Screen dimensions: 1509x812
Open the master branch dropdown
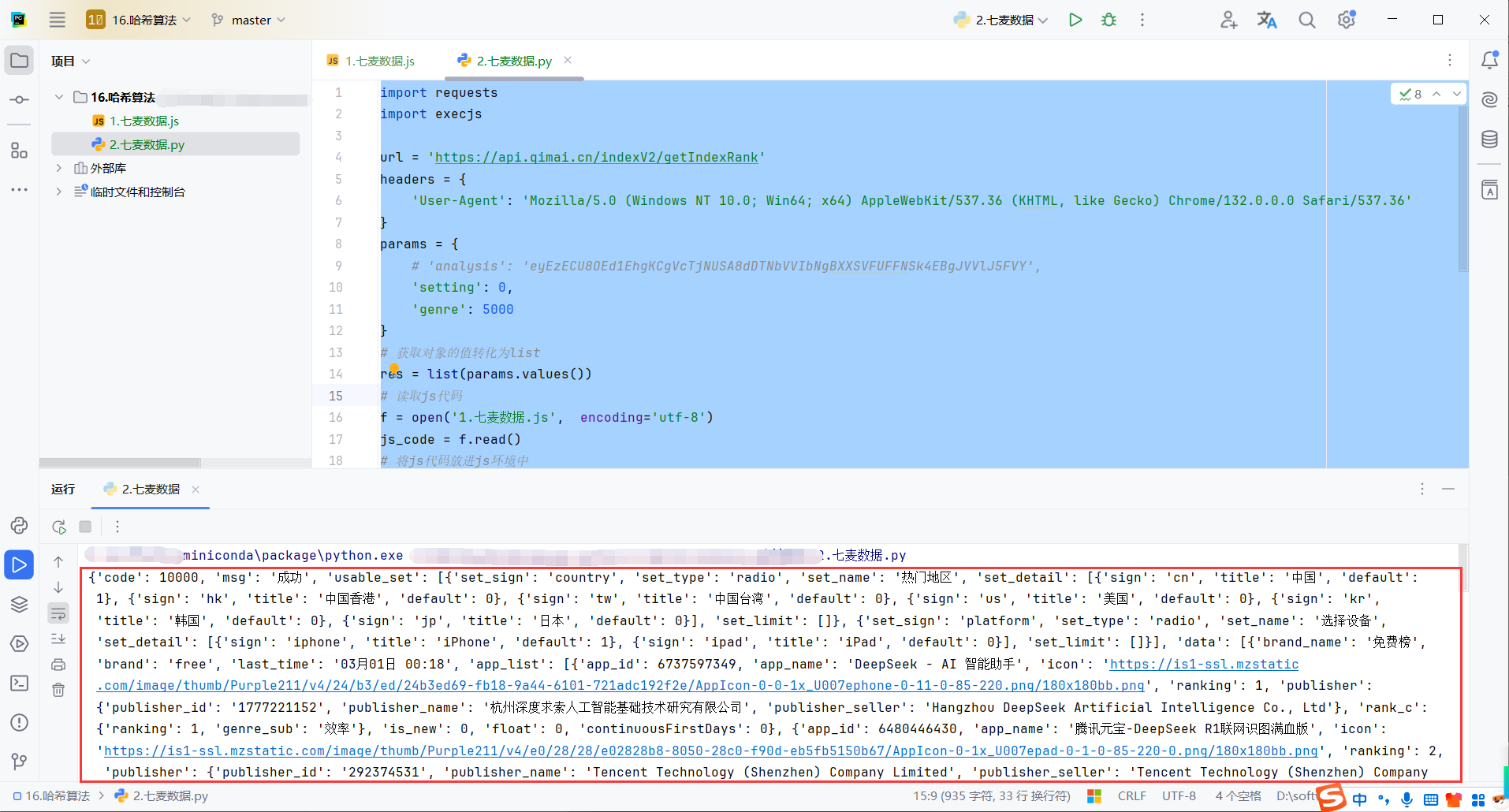(x=248, y=20)
